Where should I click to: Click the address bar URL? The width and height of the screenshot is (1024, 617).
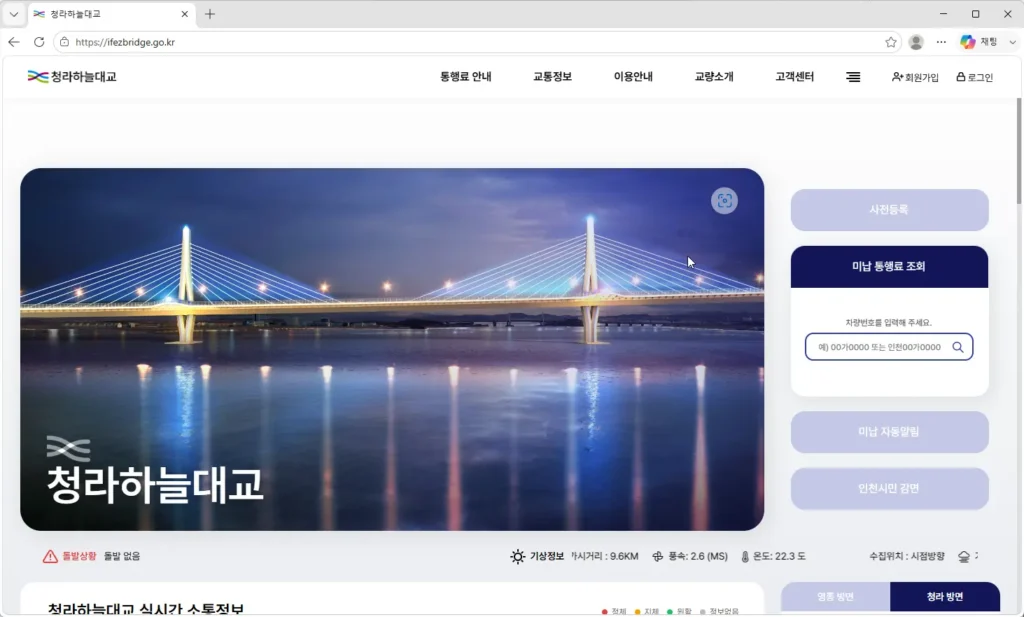click(125, 42)
